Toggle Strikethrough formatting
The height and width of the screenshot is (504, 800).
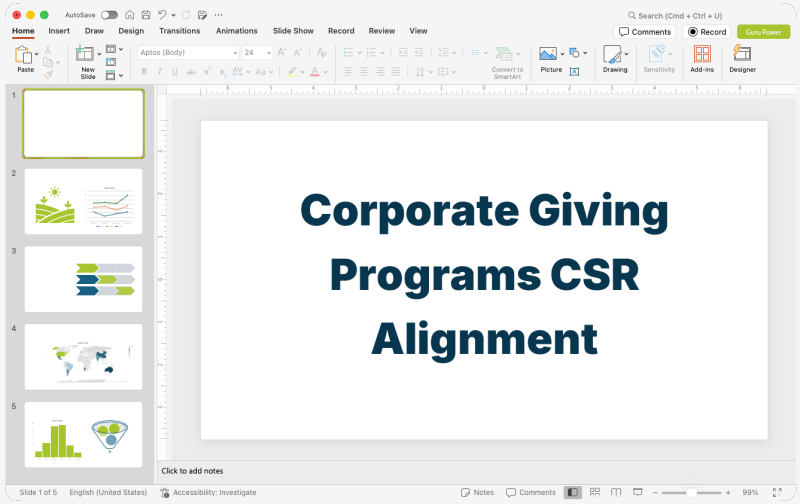click(191, 72)
